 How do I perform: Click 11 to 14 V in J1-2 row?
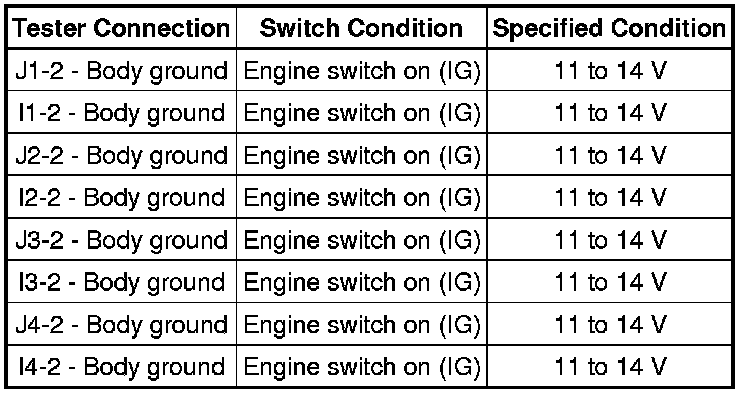pos(609,70)
